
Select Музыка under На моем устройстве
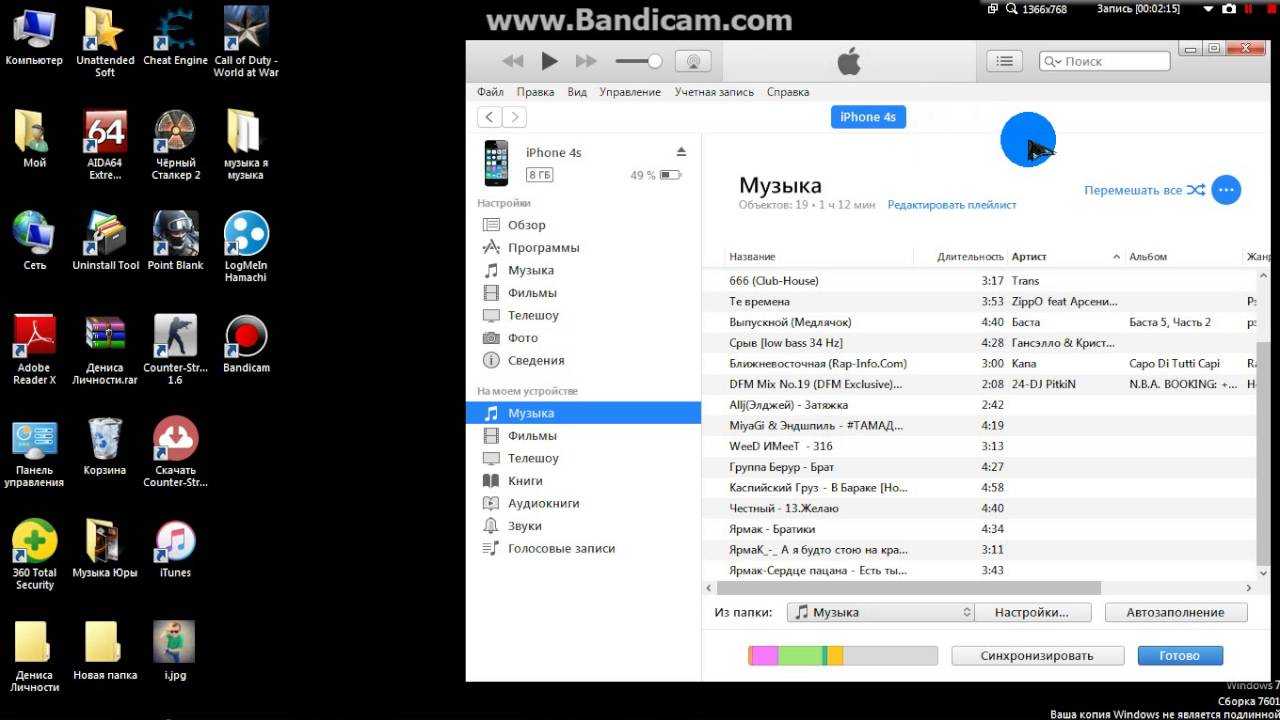(x=583, y=413)
